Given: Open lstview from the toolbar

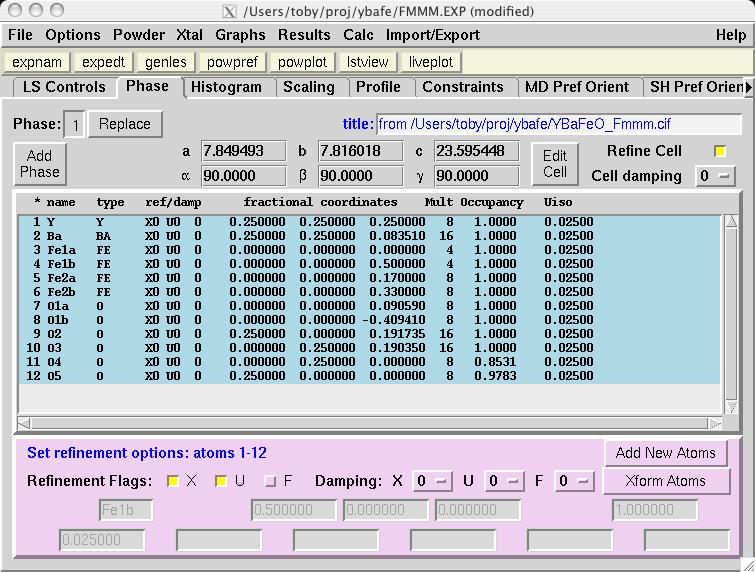Looking at the screenshot, I should coord(367,62).
